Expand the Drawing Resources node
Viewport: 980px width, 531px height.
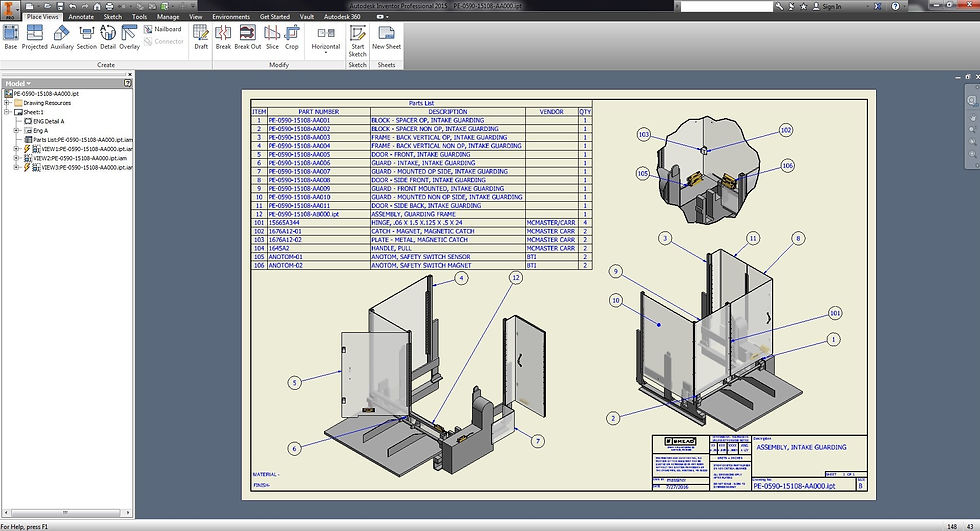pos(7,103)
